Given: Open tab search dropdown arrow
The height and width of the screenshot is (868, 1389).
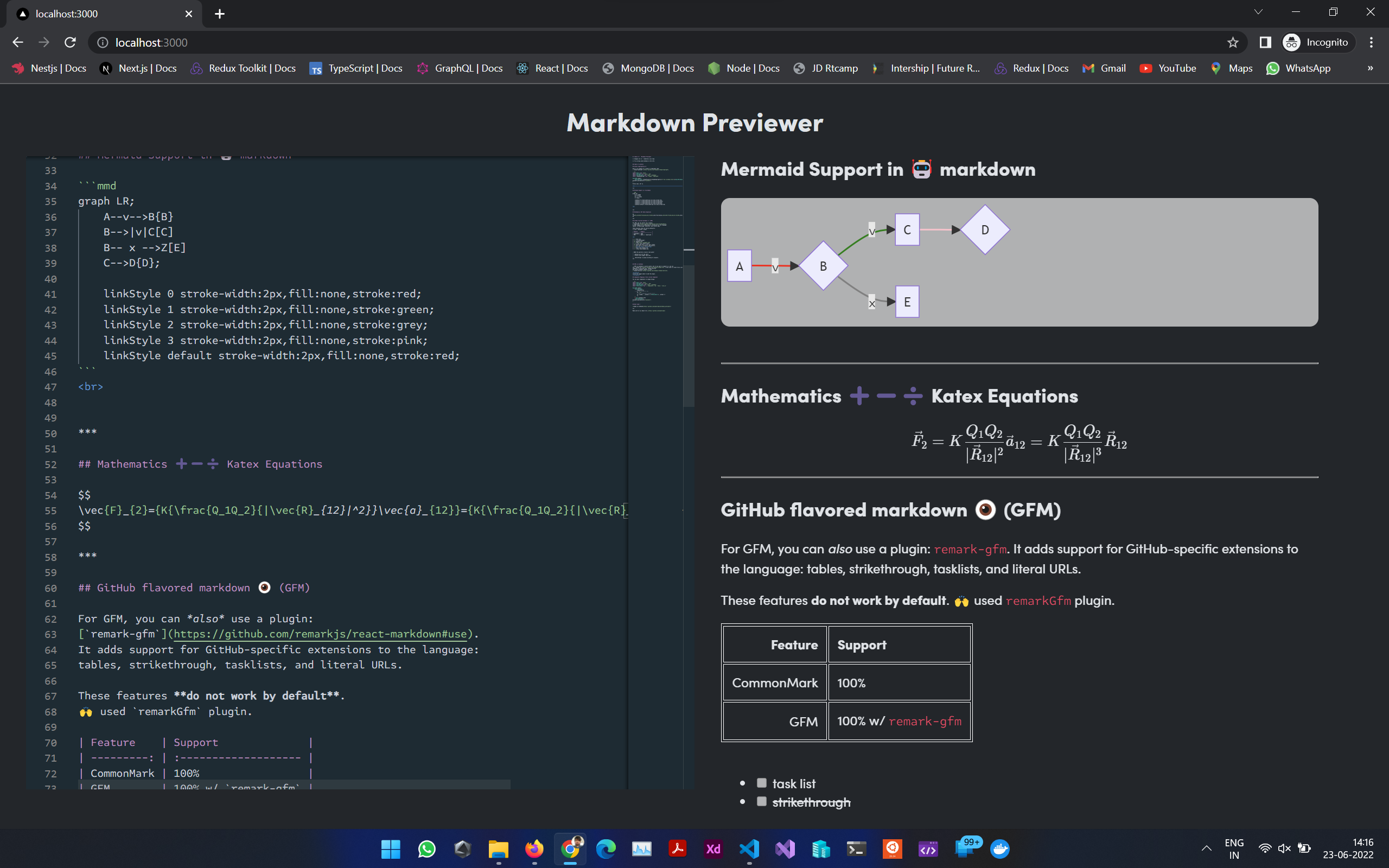Looking at the screenshot, I should coord(1258,12).
